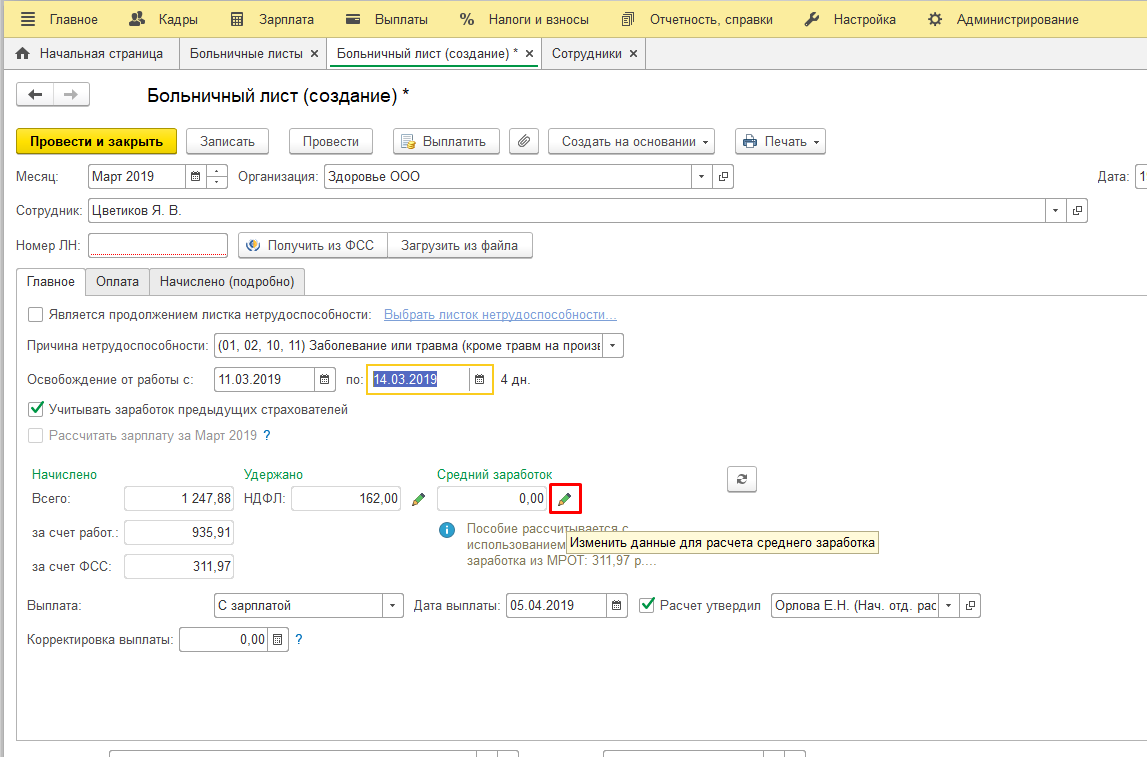Click the Номер ЛН input field
This screenshot has width=1147, height=757.
tap(158, 245)
